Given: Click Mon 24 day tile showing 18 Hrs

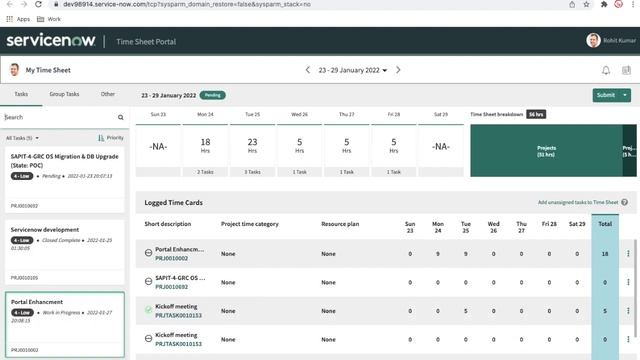Looking at the screenshot, I should click(x=205, y=151).
